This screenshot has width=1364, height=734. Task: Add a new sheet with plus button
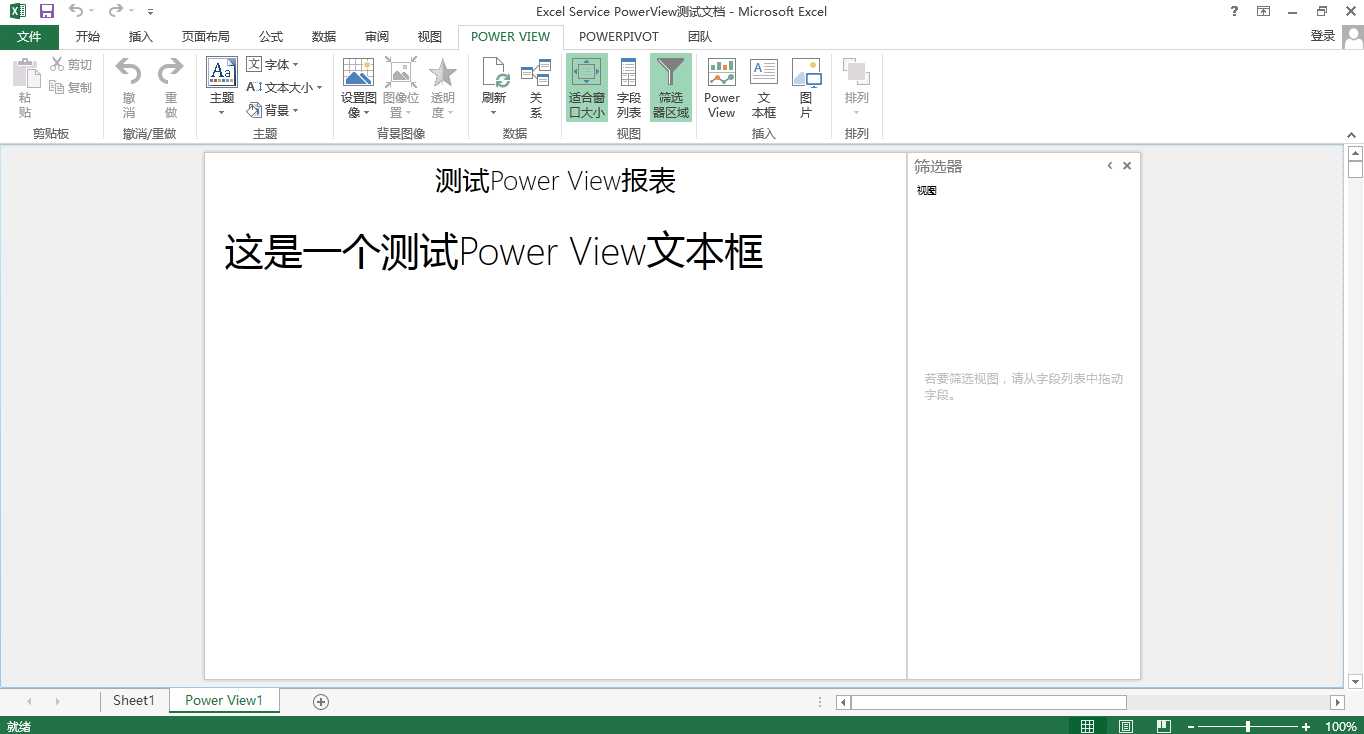[x=321, y=702]
